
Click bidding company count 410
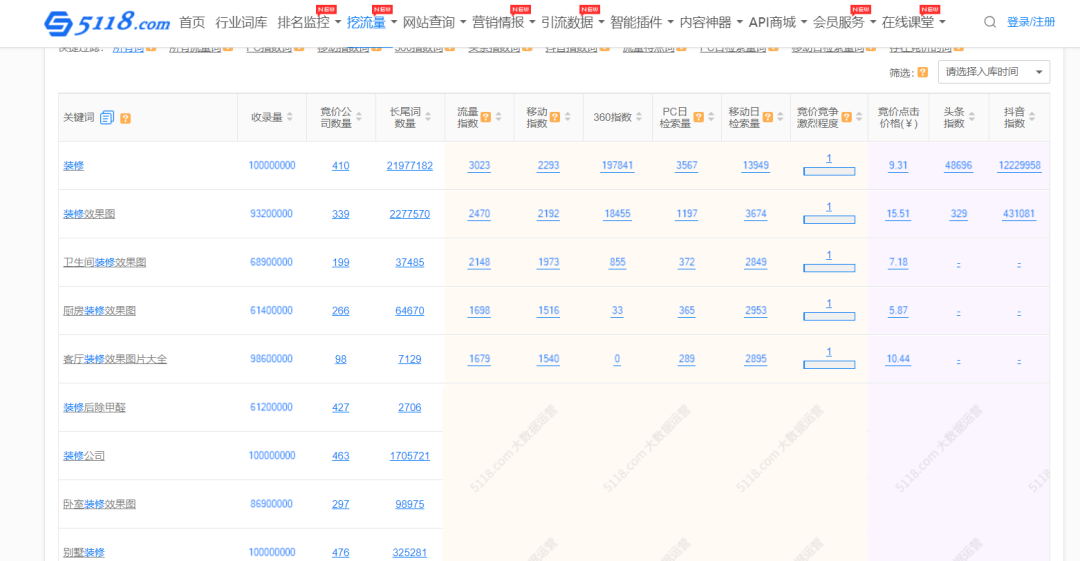tap(340, 165)
